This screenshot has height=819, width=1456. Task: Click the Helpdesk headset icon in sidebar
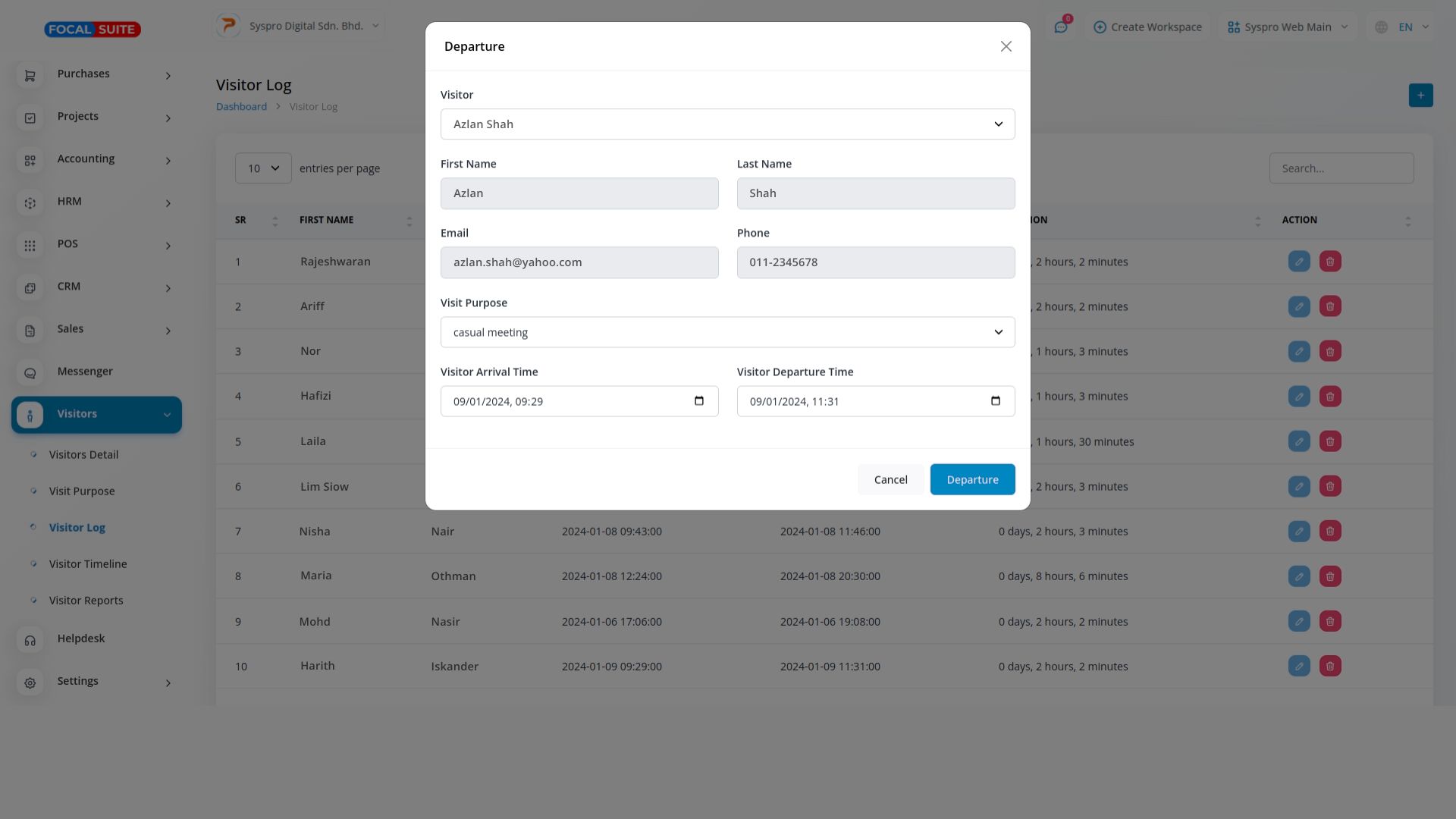point(30,641)
